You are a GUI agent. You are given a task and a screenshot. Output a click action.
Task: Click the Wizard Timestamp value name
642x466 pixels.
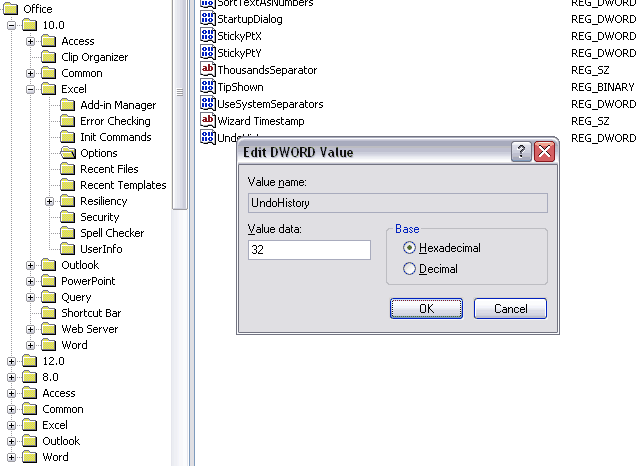(x=261, y=121)
